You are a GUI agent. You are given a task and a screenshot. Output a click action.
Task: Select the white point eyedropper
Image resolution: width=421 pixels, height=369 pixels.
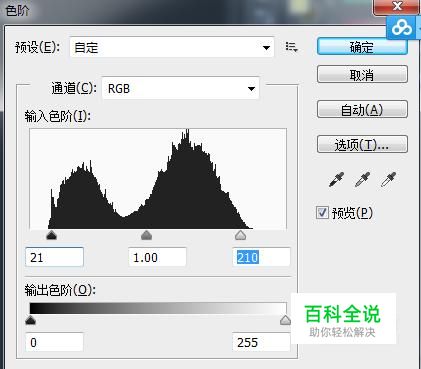(388, 179)
